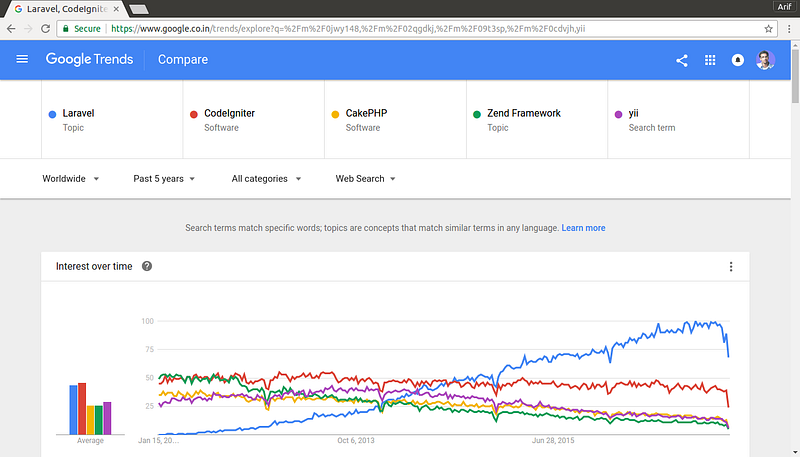800x457 pixels.
Task: Click the Learn more link
Action: (583, 228)
